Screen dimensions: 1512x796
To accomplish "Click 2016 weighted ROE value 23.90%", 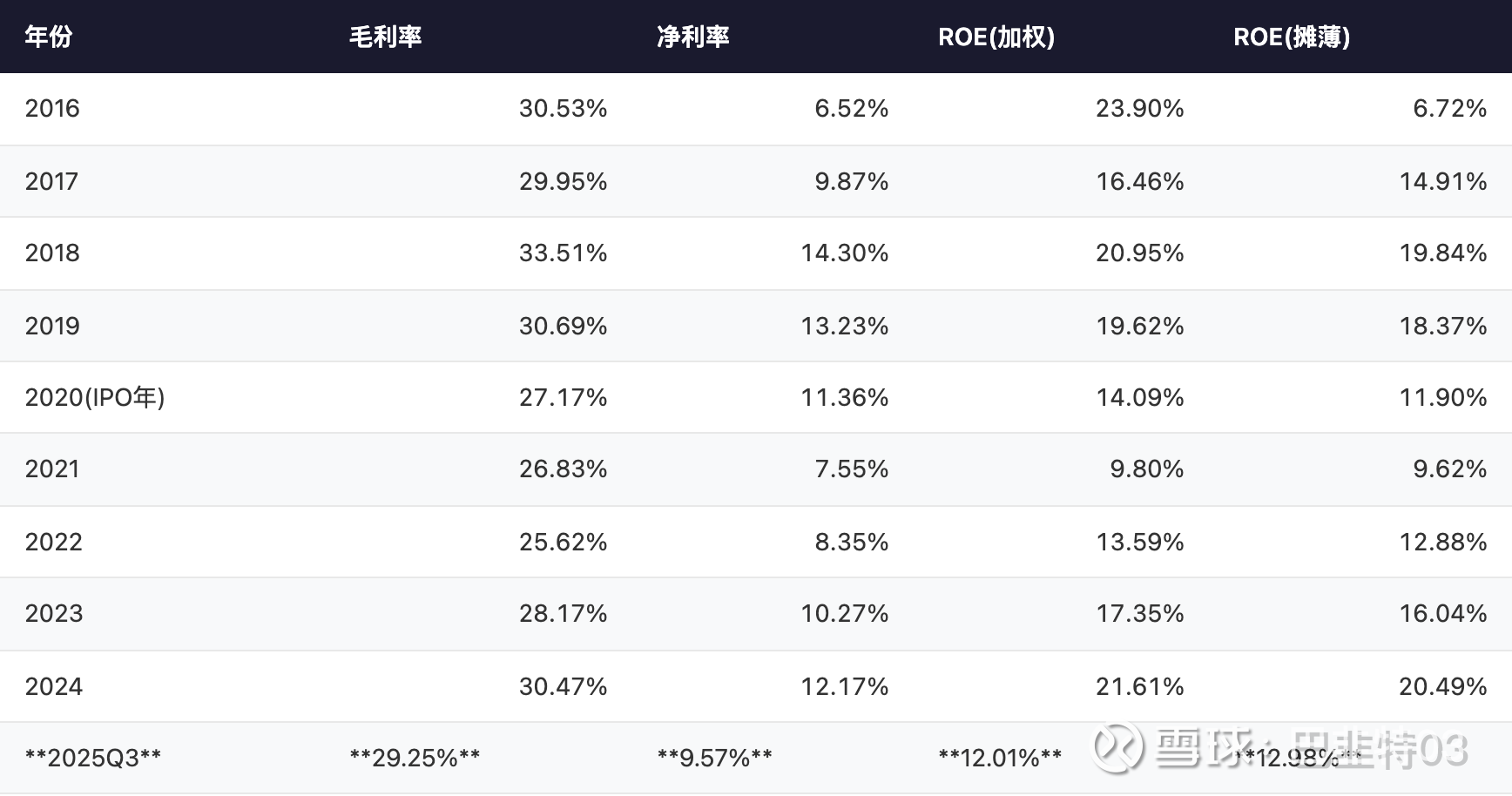I will click(x=1139, y=109).
